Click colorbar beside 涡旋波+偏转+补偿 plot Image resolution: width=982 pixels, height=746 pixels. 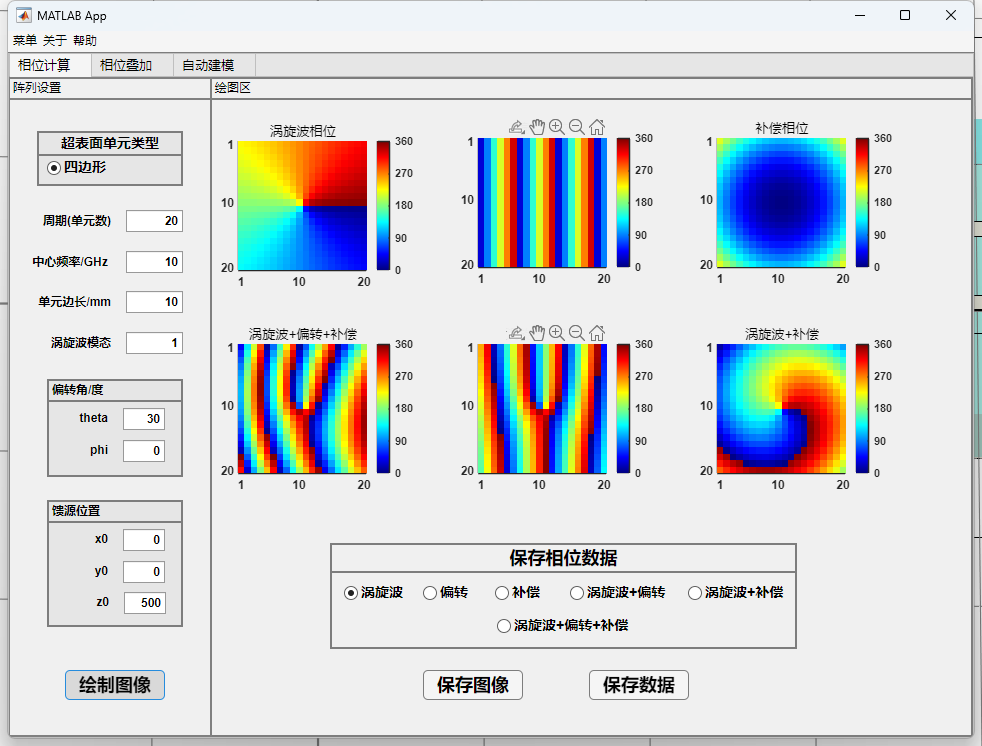point(383,408)
